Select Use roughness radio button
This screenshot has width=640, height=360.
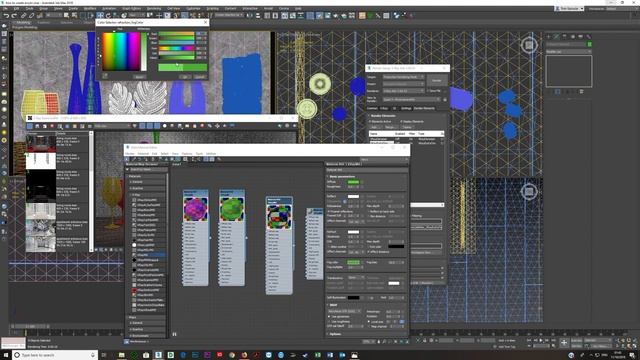329,321
